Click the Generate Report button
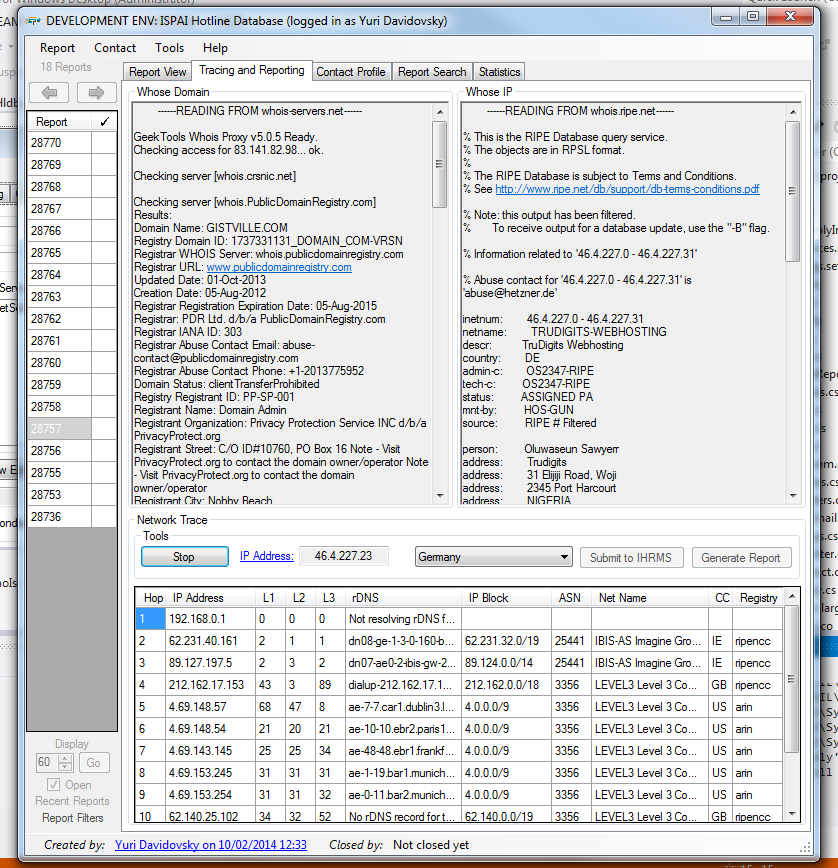 pos(741,557)
